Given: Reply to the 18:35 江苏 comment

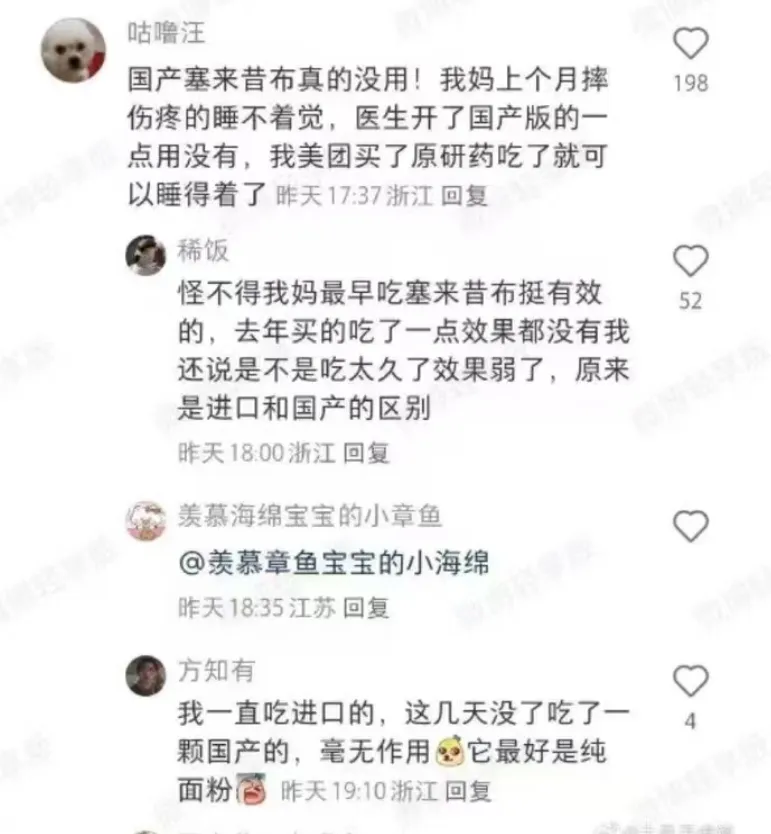Looking at the screenshot, I should point(366,607).
